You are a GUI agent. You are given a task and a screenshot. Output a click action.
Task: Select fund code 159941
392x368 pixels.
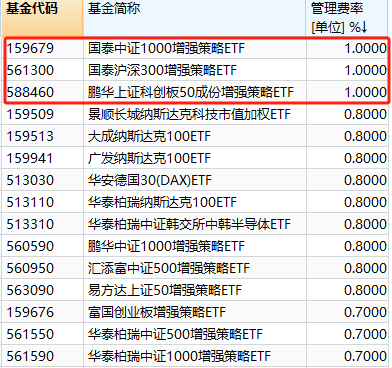point(30,158)
